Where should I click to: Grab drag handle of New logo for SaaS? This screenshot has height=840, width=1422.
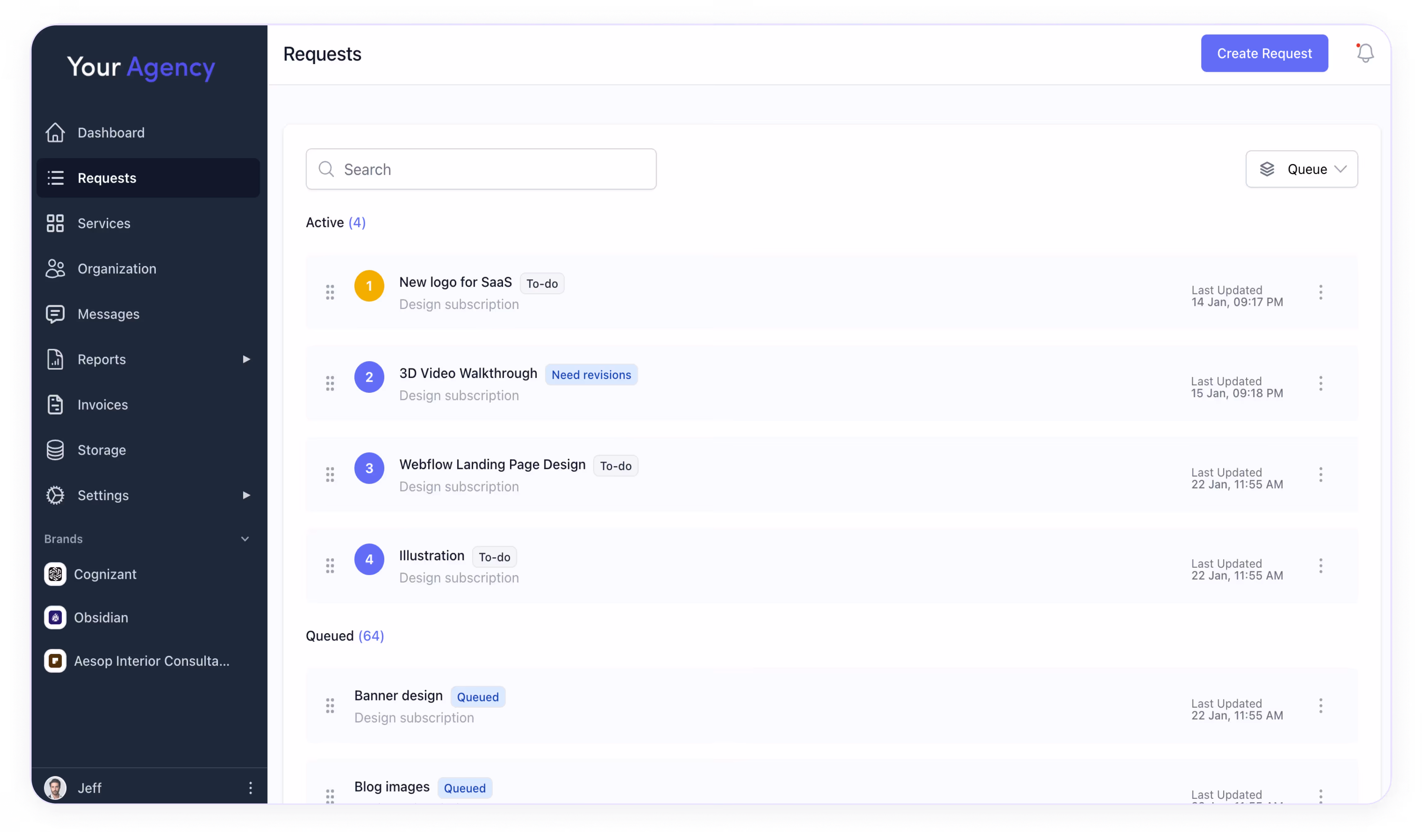coord(329,292)
